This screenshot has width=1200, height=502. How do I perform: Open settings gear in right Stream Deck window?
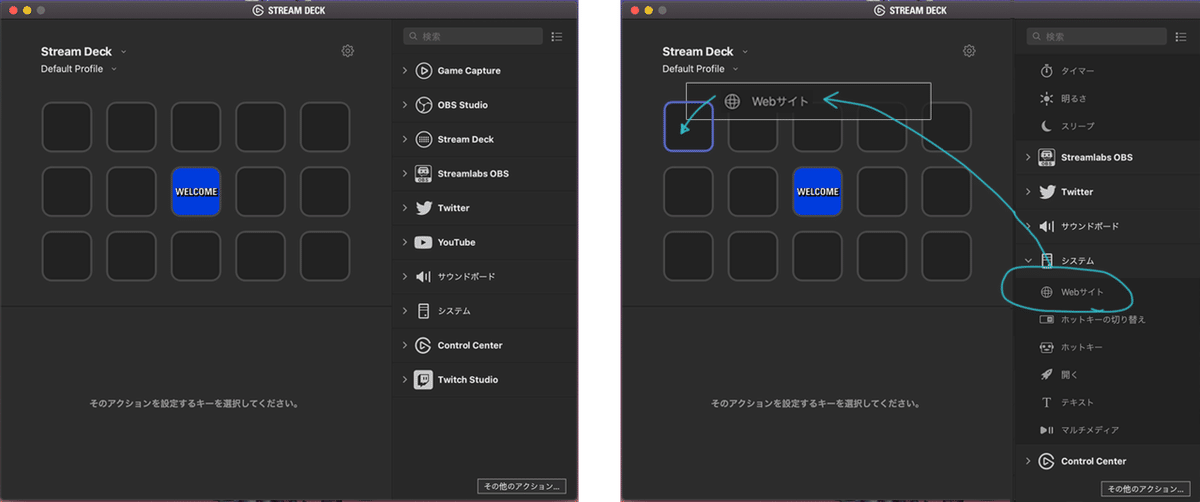pos(969,51)
